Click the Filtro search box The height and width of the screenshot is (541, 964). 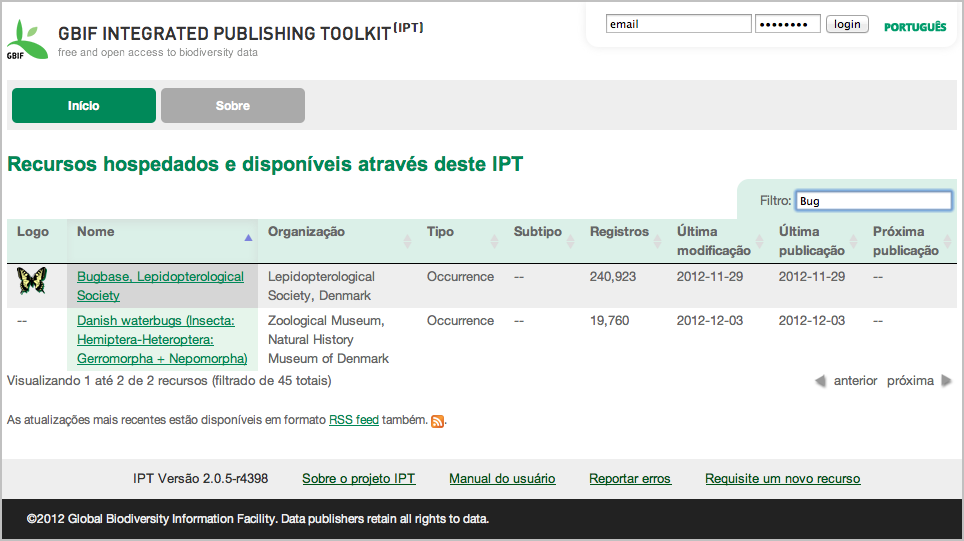click(873, 201)
